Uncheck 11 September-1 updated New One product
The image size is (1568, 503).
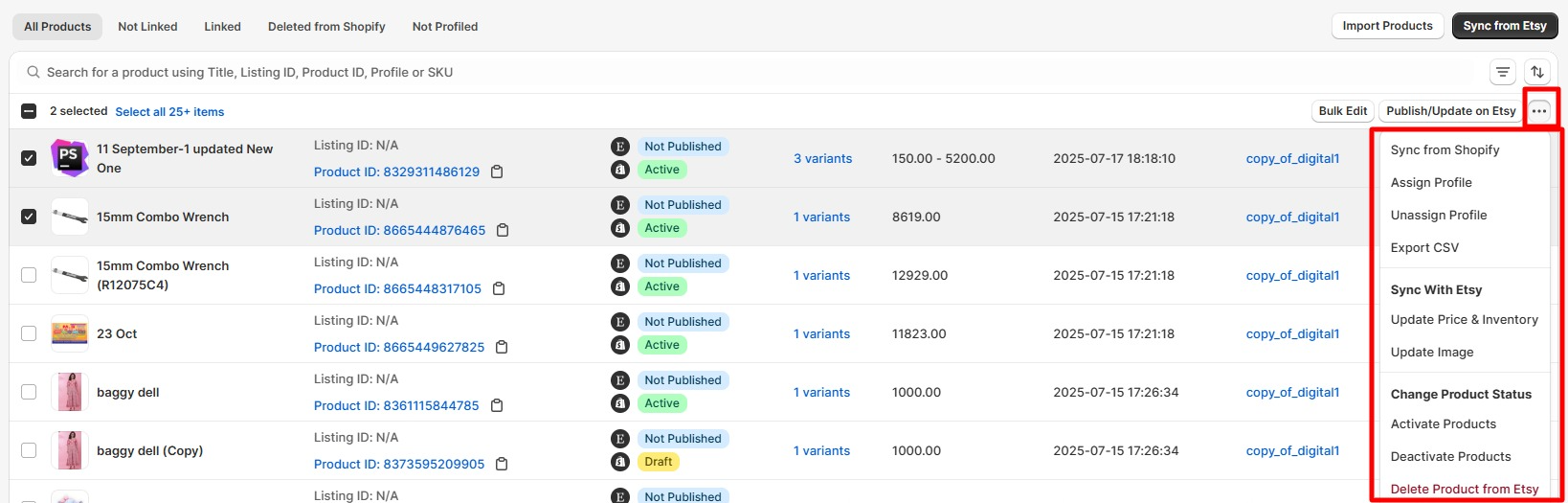(x=29, y=158)
